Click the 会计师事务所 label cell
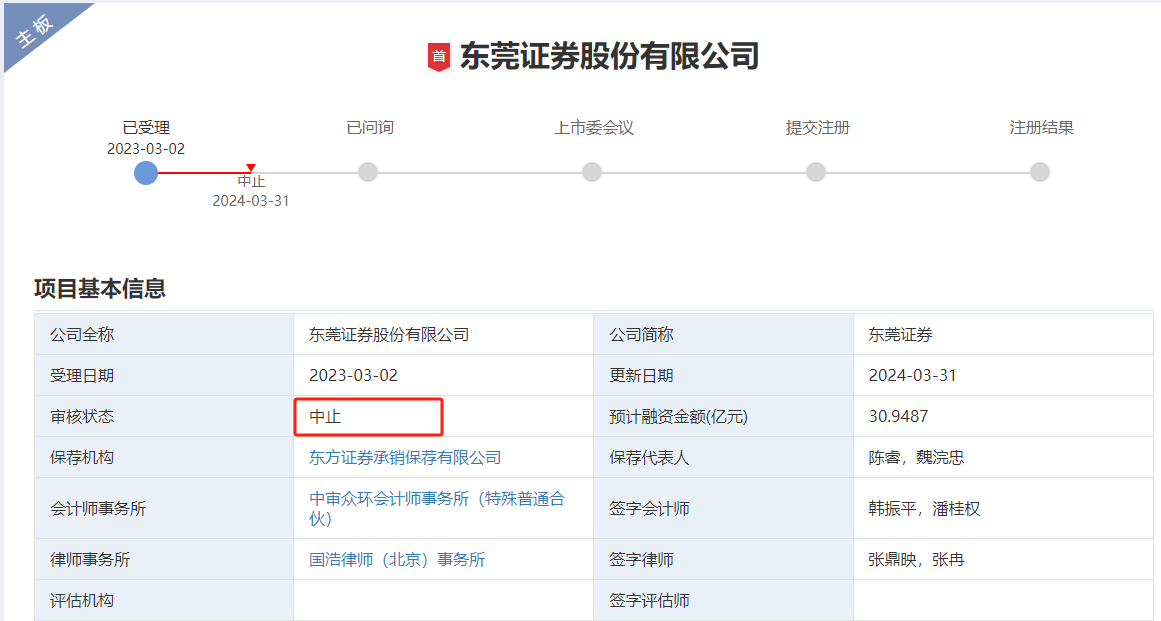The height and width of the screenshot is (621, 1161). tap(164, 508)
